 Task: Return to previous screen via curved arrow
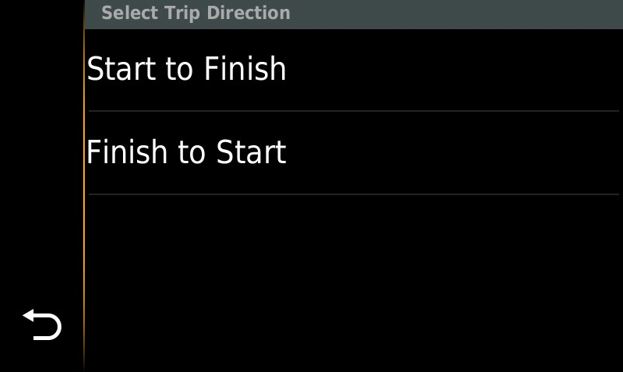click(42, 325)
